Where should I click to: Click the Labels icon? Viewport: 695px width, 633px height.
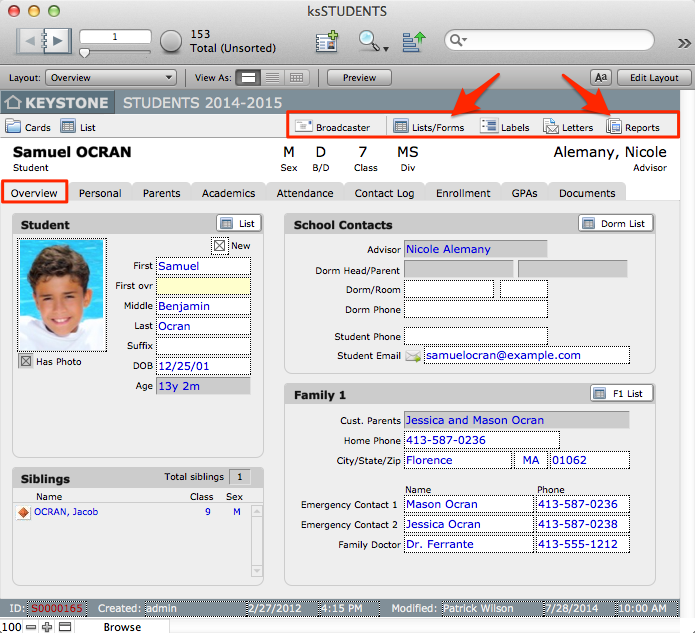488,127
